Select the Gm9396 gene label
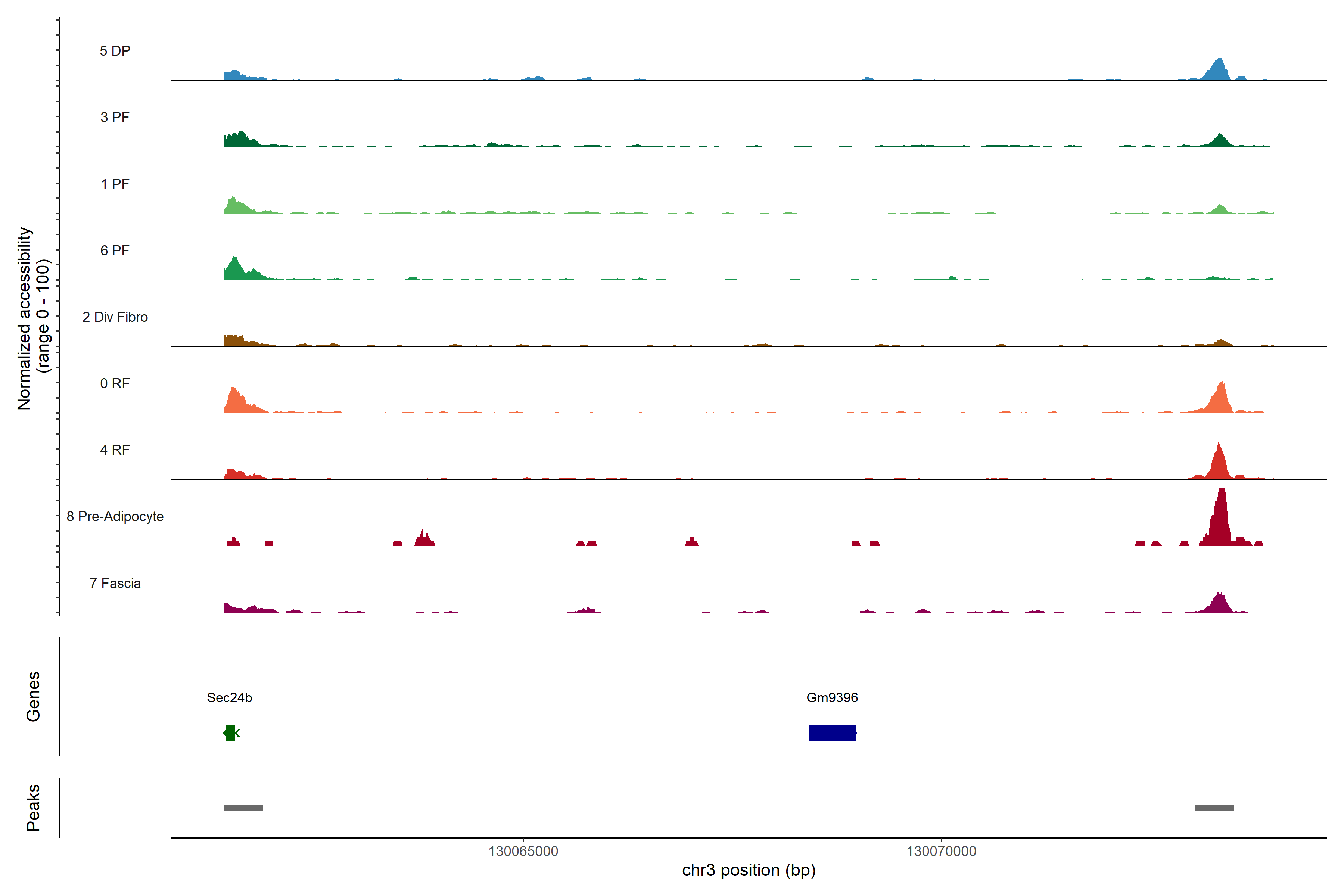The image size is (1344, 896). point(832,697)
